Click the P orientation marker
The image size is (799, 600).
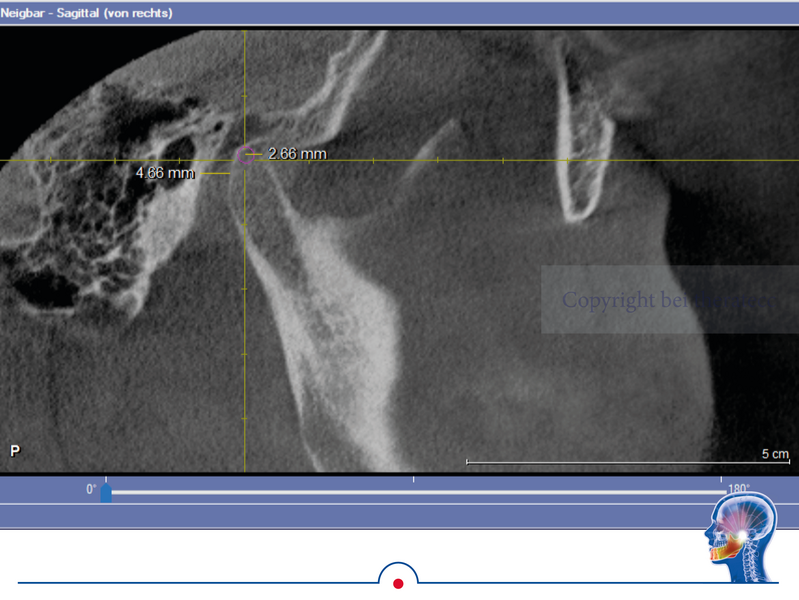[15, 452]
